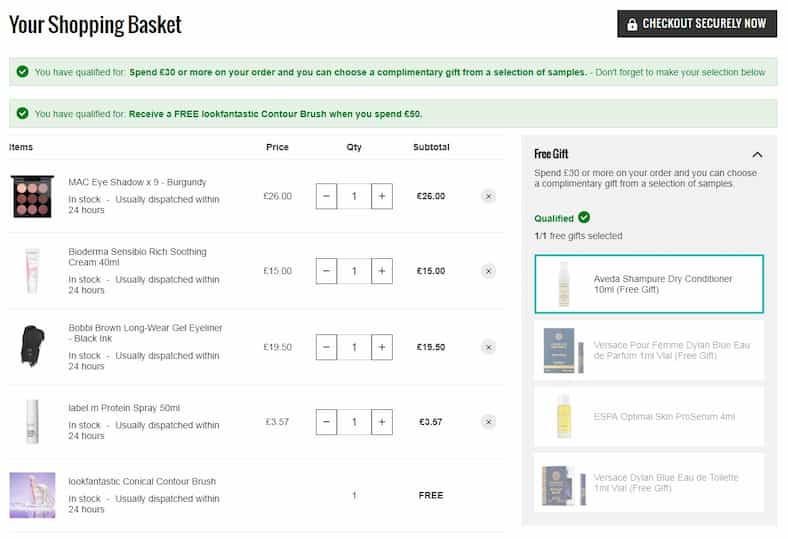
Task: Click the MAC eyeshadow palette thumbnail
Action: pos(31,196)
